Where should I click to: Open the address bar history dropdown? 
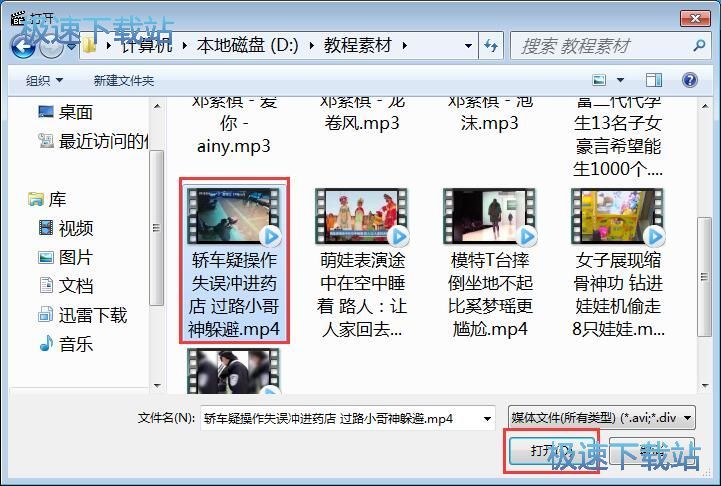468,46
